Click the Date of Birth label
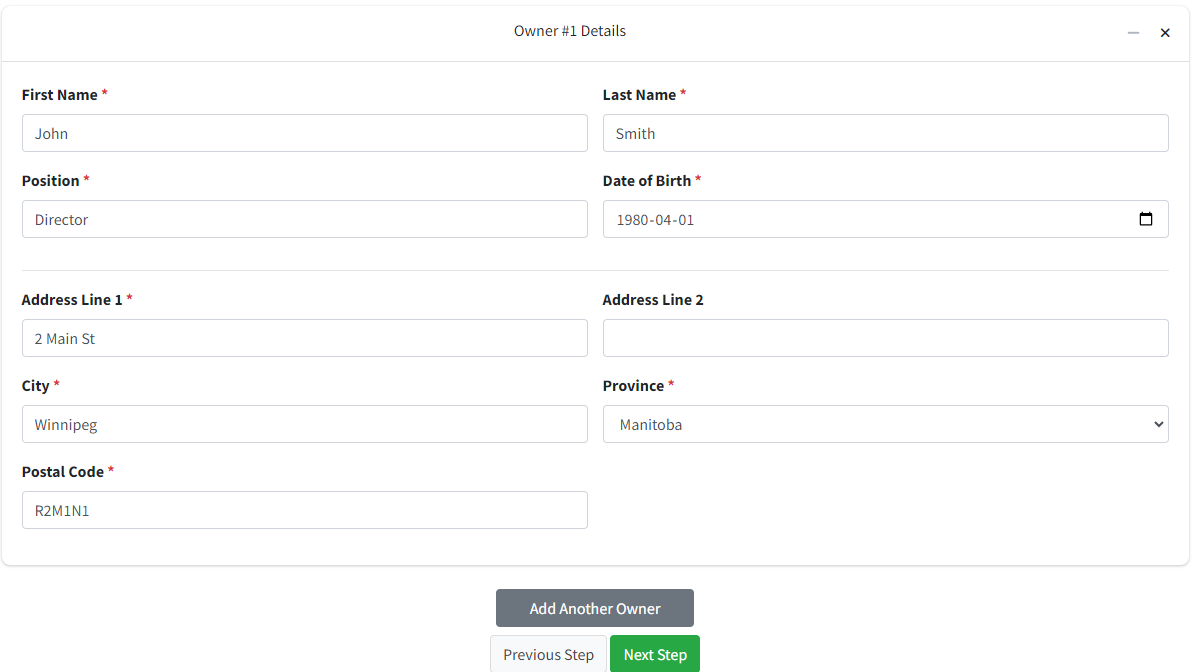Image resolution: width=1192 pixels, height=672 pixels. tap(647, 181)
